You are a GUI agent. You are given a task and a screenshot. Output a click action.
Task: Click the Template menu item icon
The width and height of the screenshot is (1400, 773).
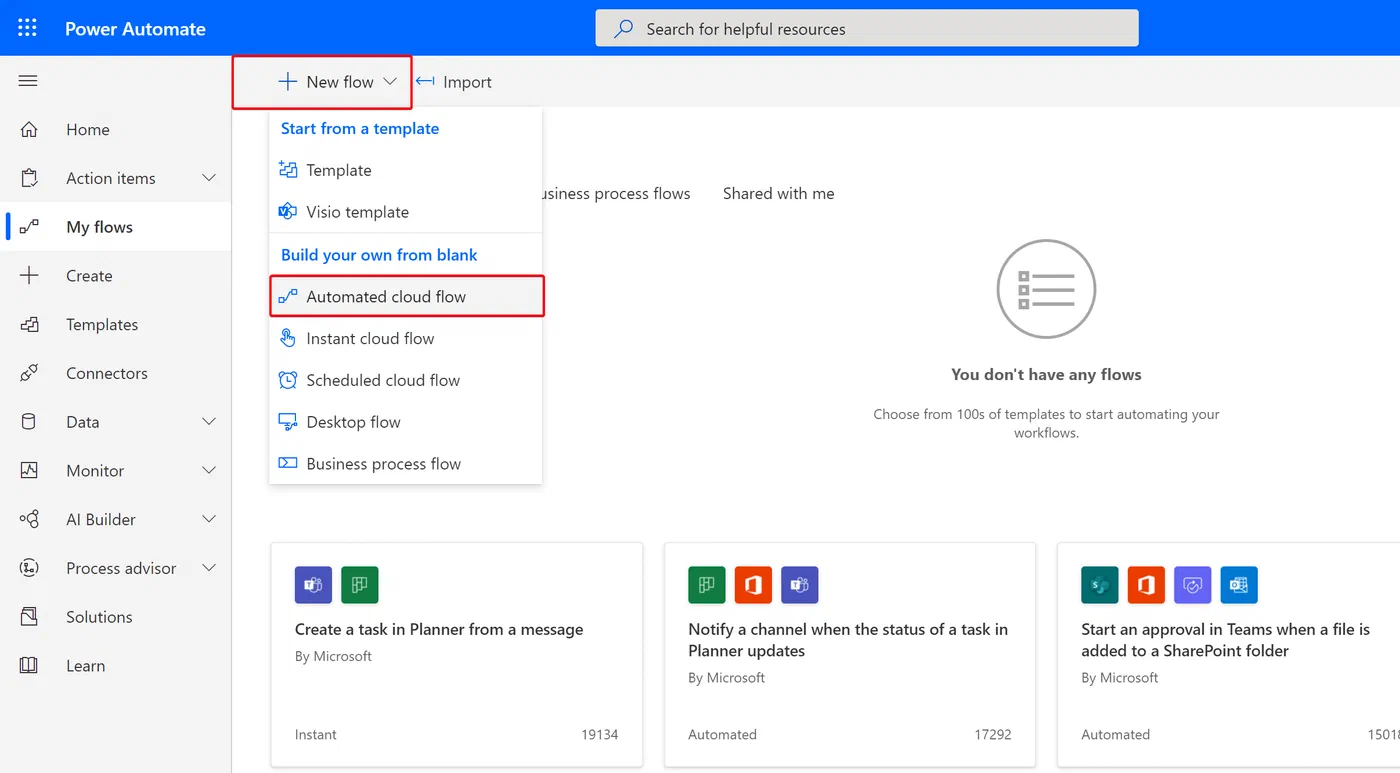click(288, 170)
